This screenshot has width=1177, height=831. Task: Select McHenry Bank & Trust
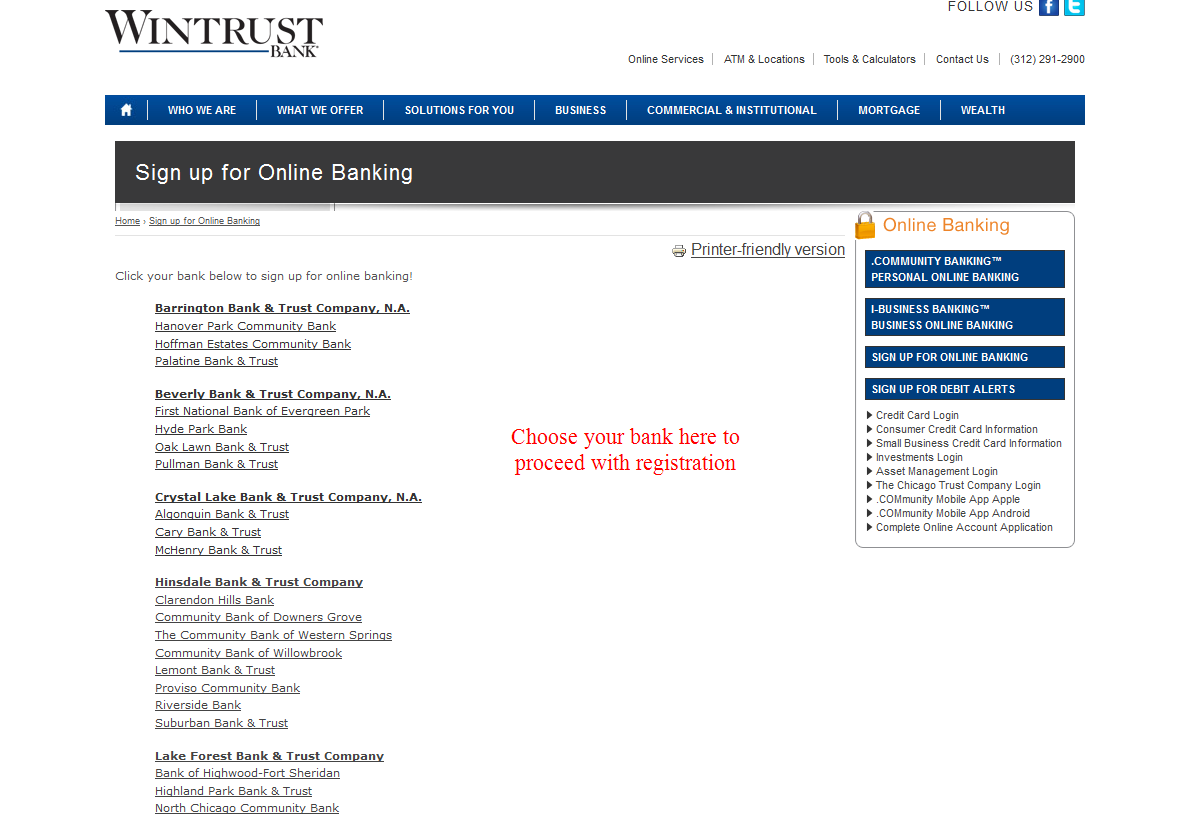point(218,550)
